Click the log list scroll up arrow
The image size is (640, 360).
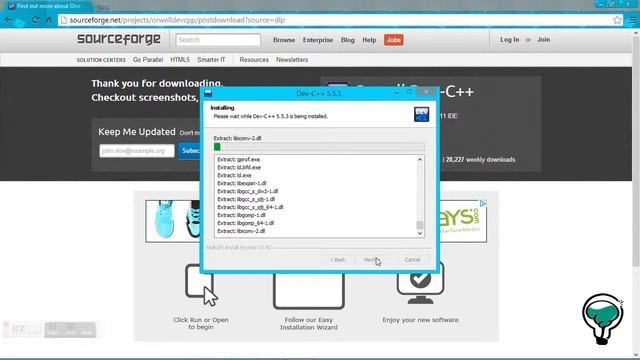420,160
